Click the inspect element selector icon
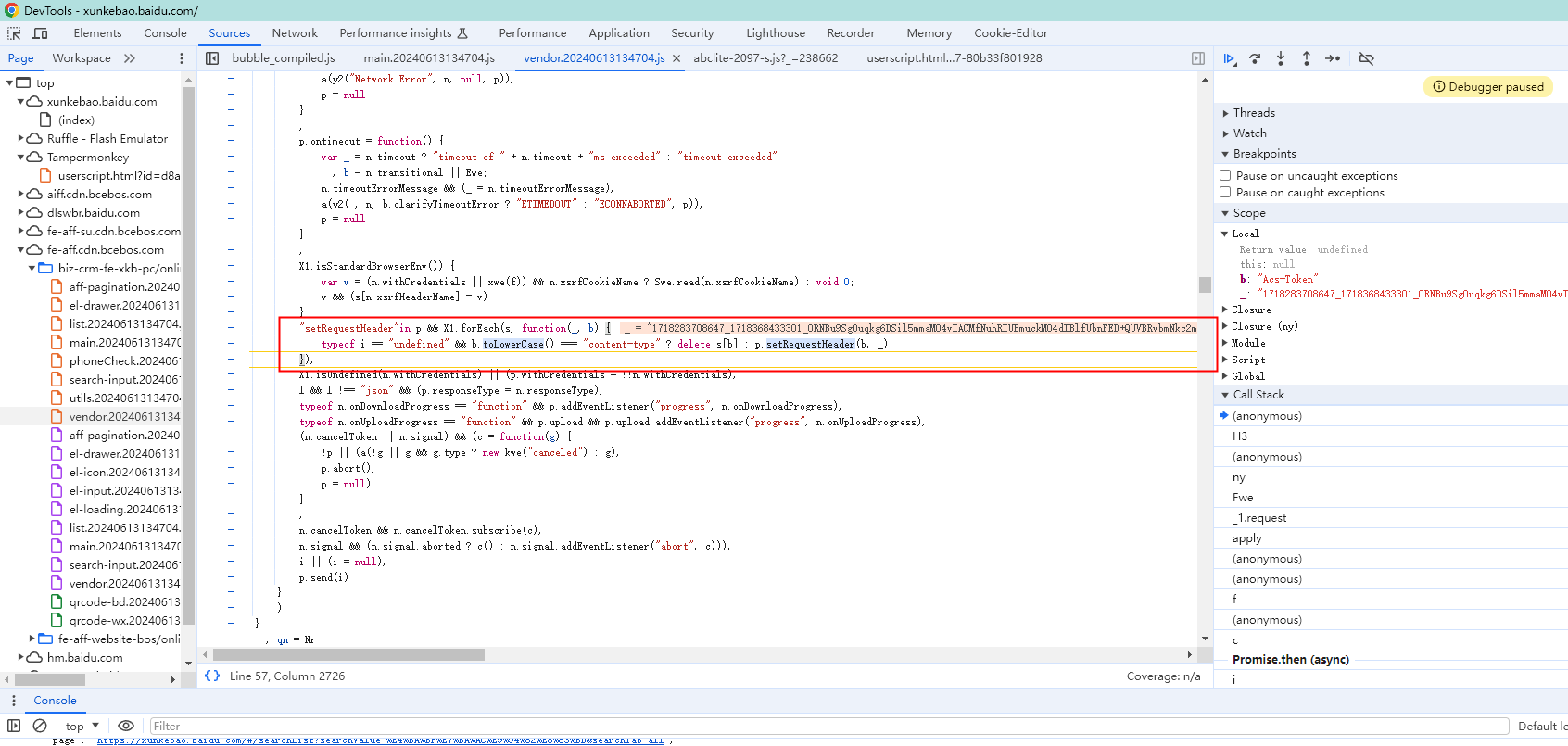Viewport: 1568px width, 746px height. coord(14,33)
